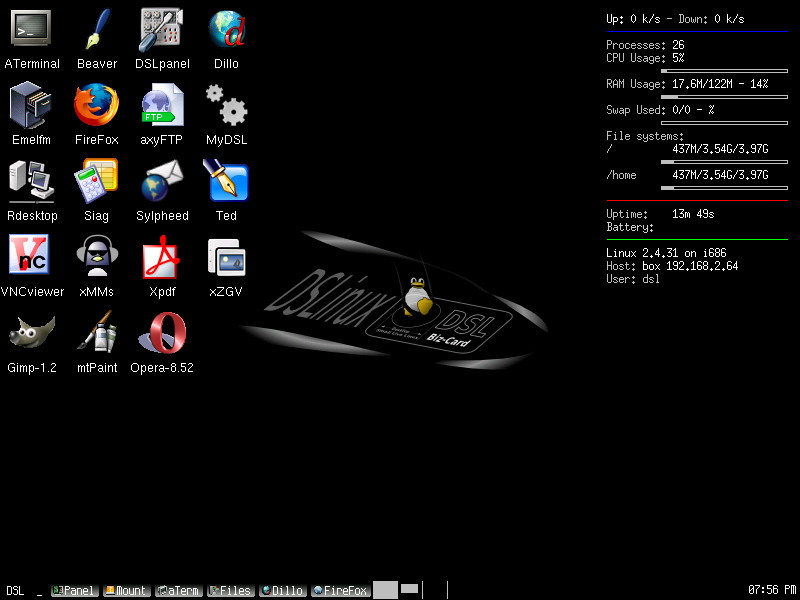Open the Emelfm file manager icon
Screen dimensions: 800x600
(x=32, y=105)
